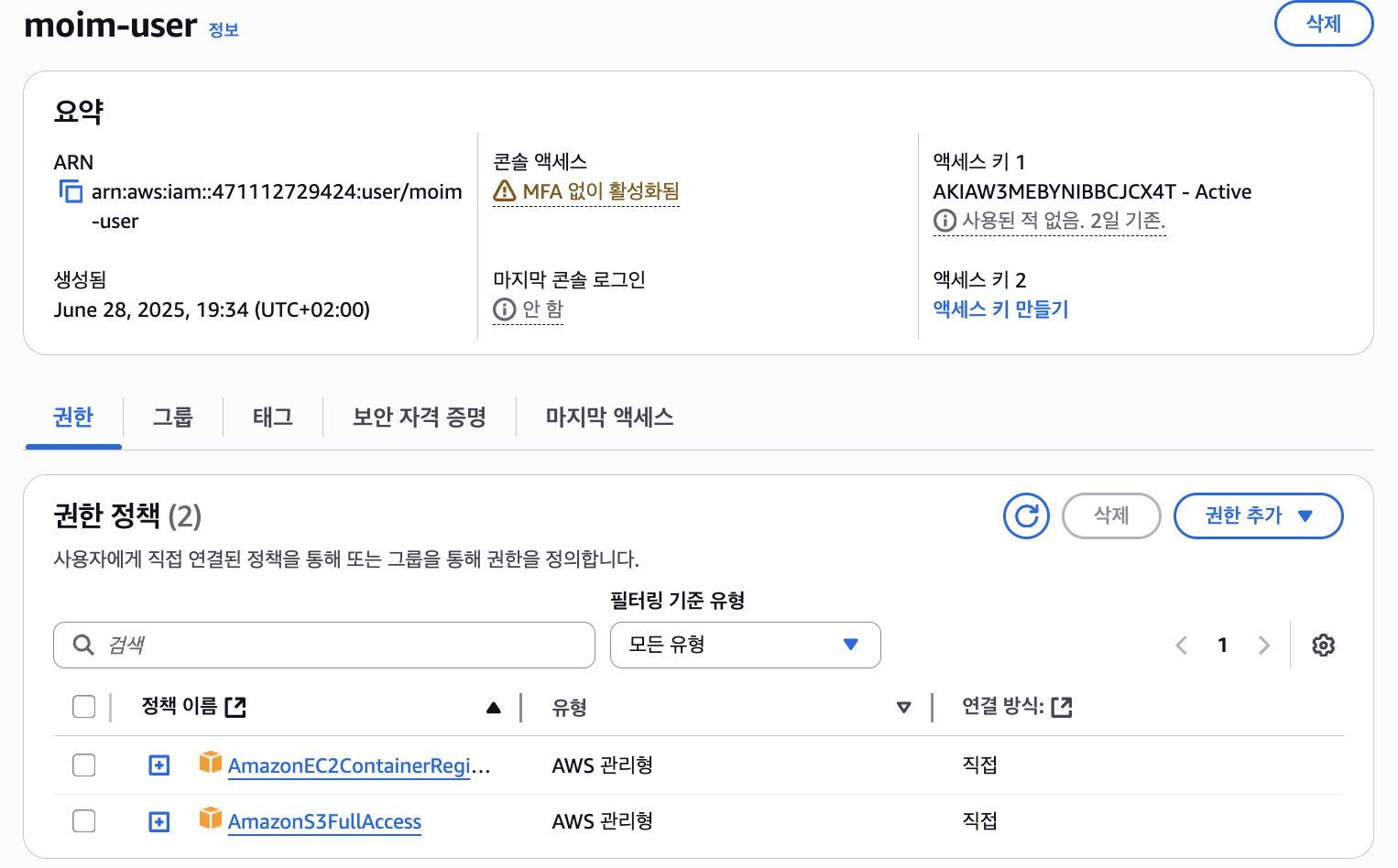Viewport: 1398px width, 868px height.
Task: Open the 권한 추가 dropdown button
Action: point(1258,515)
